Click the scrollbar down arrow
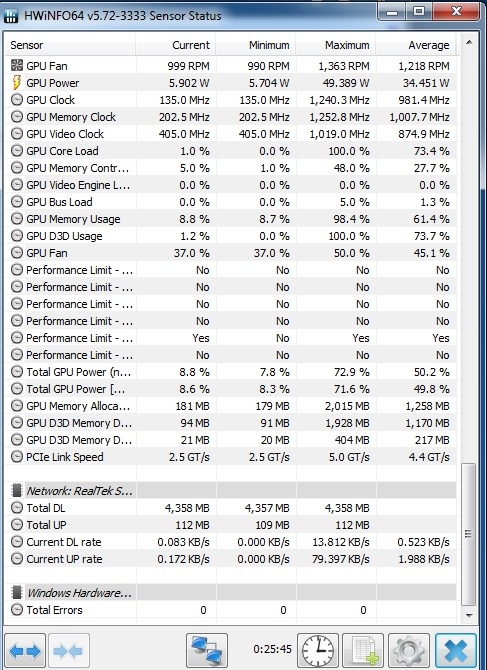 (x=469, y=615)
